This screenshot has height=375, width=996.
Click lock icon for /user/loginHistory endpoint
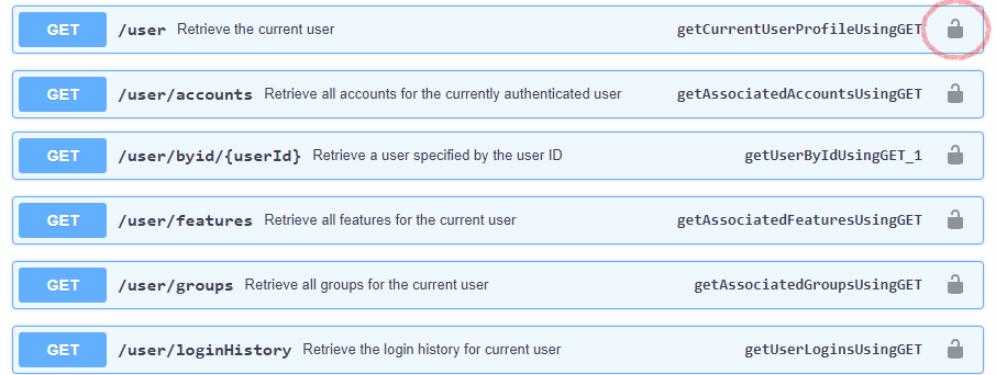coord(955,349)
